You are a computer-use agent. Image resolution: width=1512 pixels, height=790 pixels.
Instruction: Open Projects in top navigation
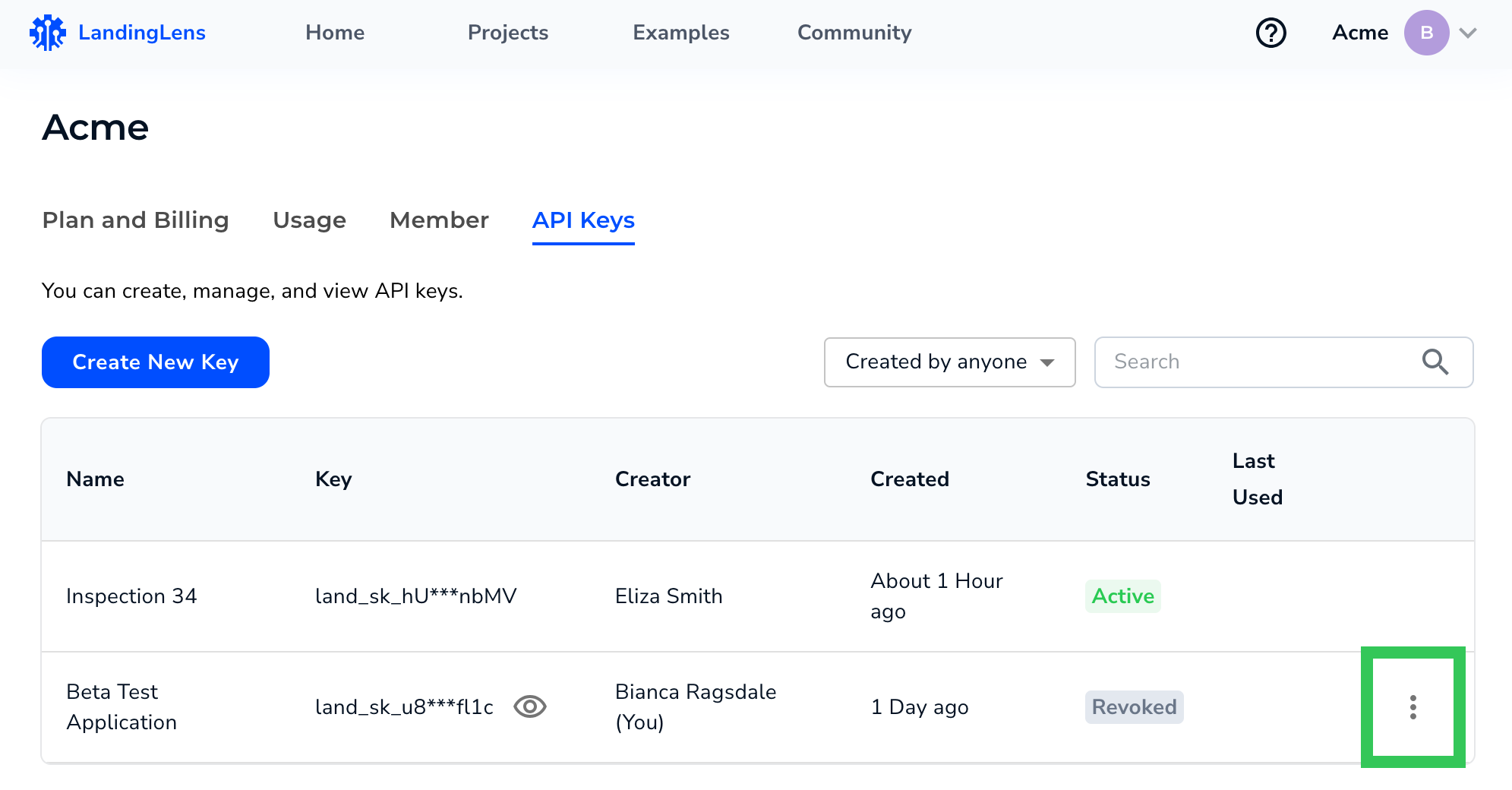point(507,33)
